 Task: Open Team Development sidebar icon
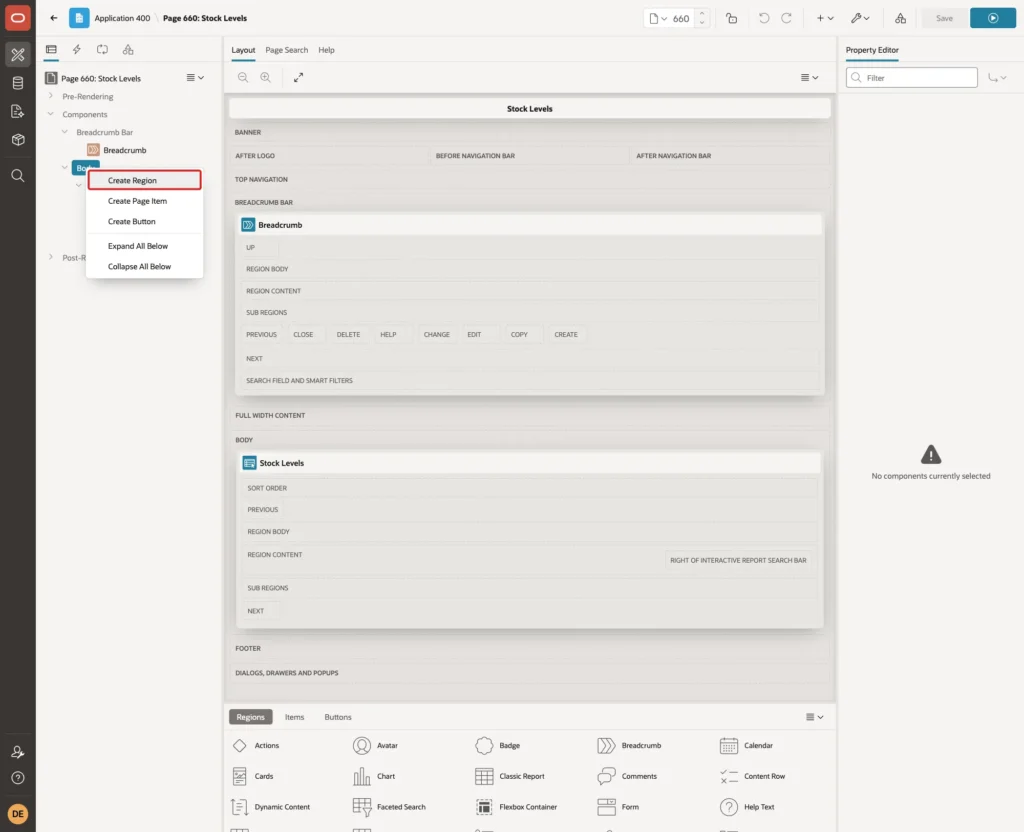pos(18,112)
